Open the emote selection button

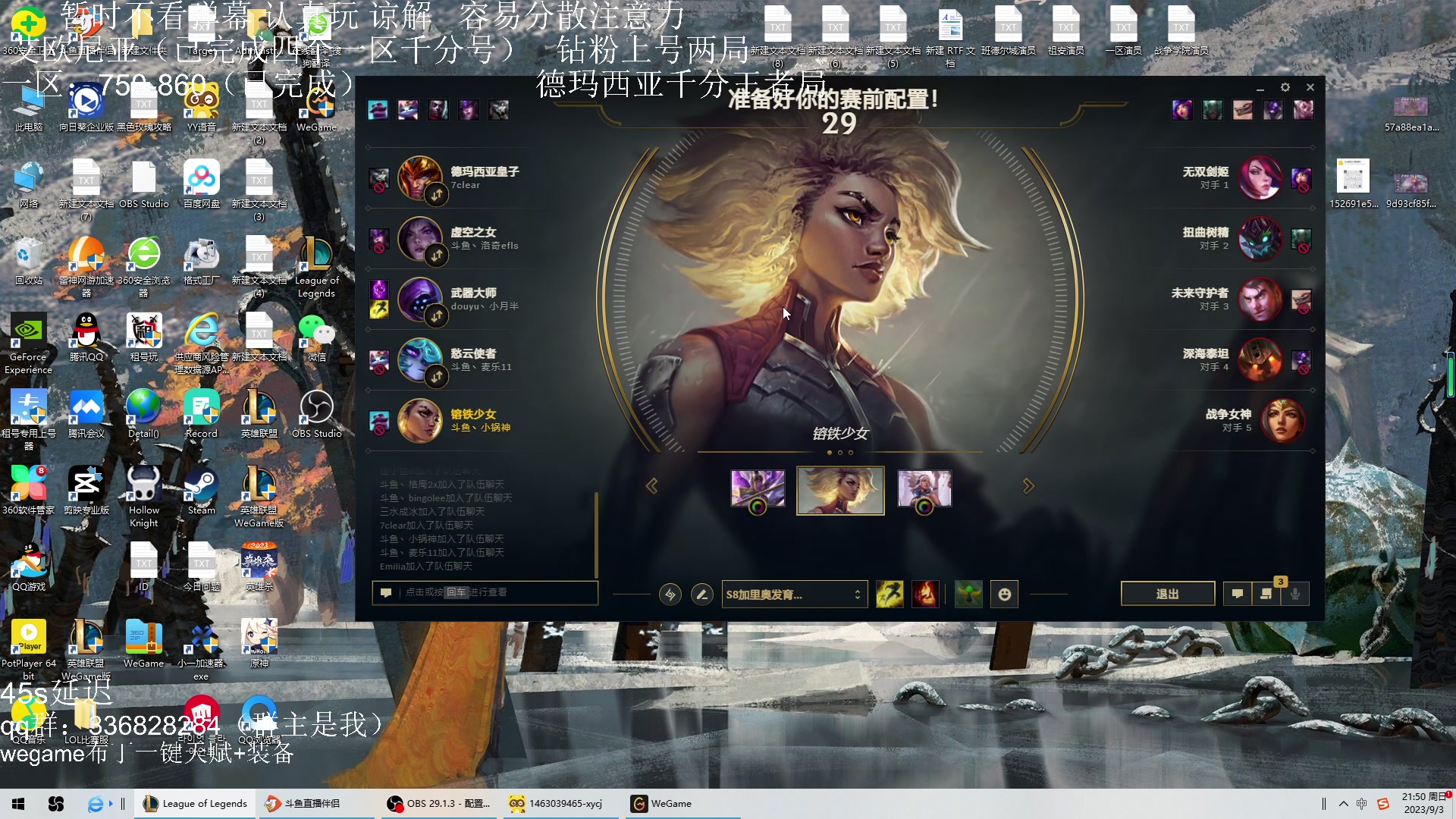click(x=1005, y=595)
